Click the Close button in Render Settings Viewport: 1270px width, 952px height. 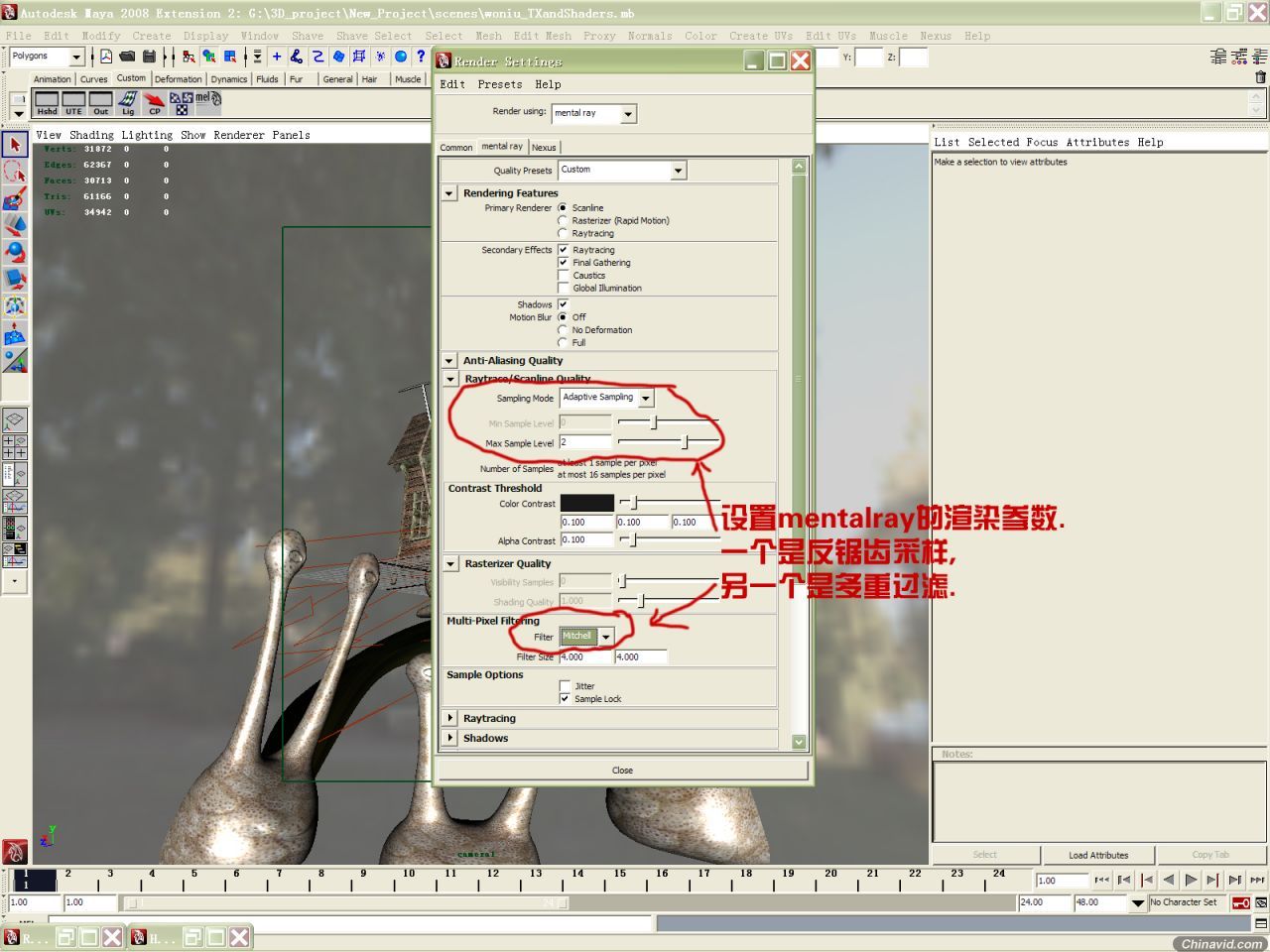622,770
